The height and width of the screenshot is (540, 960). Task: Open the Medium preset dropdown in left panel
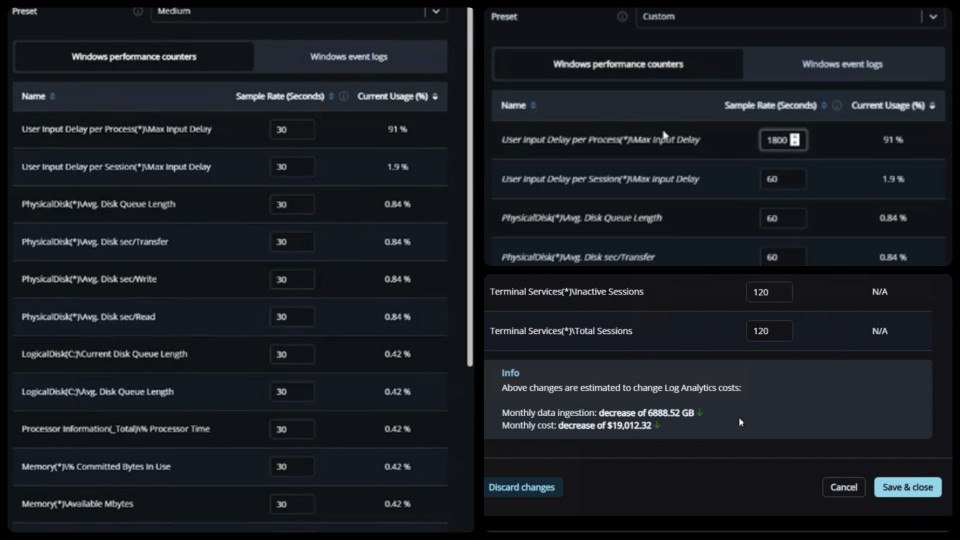(x=299, y=11)
